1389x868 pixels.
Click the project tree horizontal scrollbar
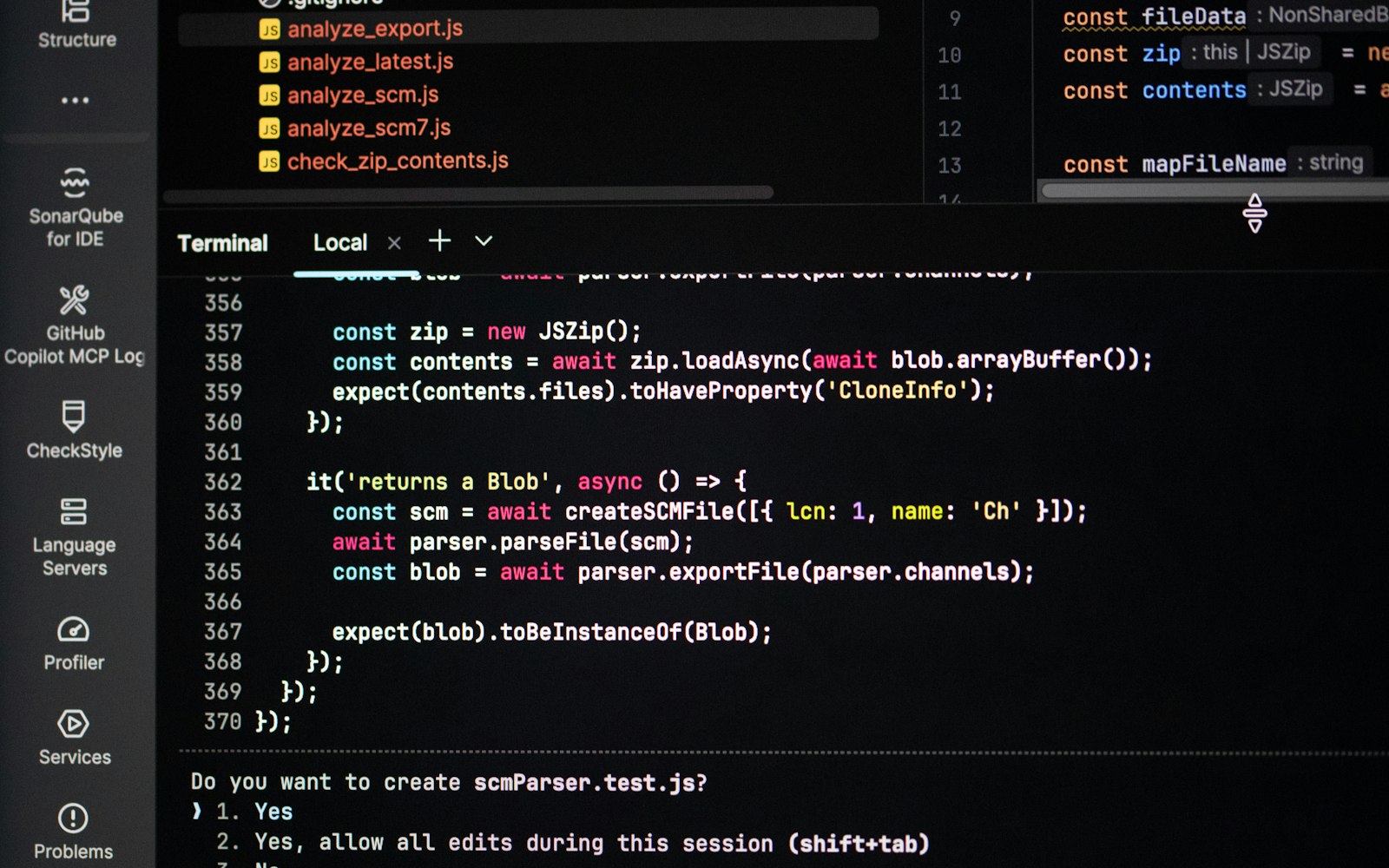point(468,193)
